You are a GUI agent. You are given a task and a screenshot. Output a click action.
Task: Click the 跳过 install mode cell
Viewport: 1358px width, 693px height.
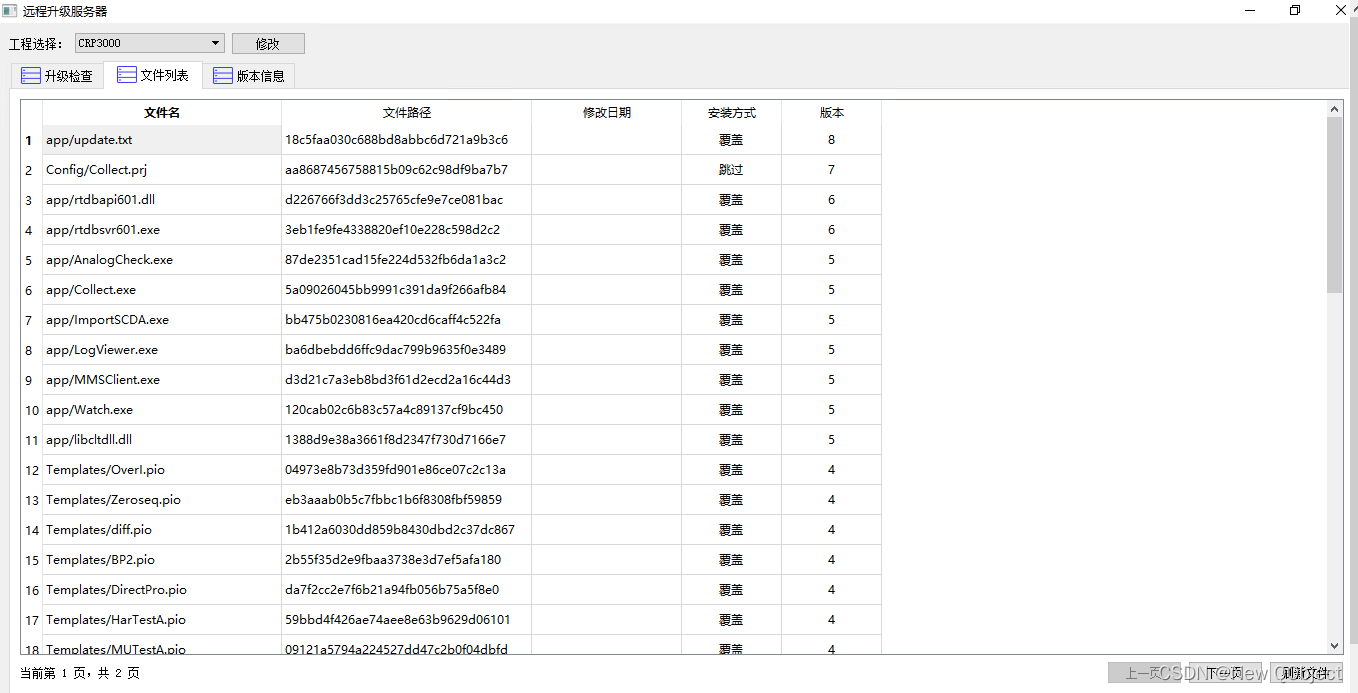(x=732, y=170)
